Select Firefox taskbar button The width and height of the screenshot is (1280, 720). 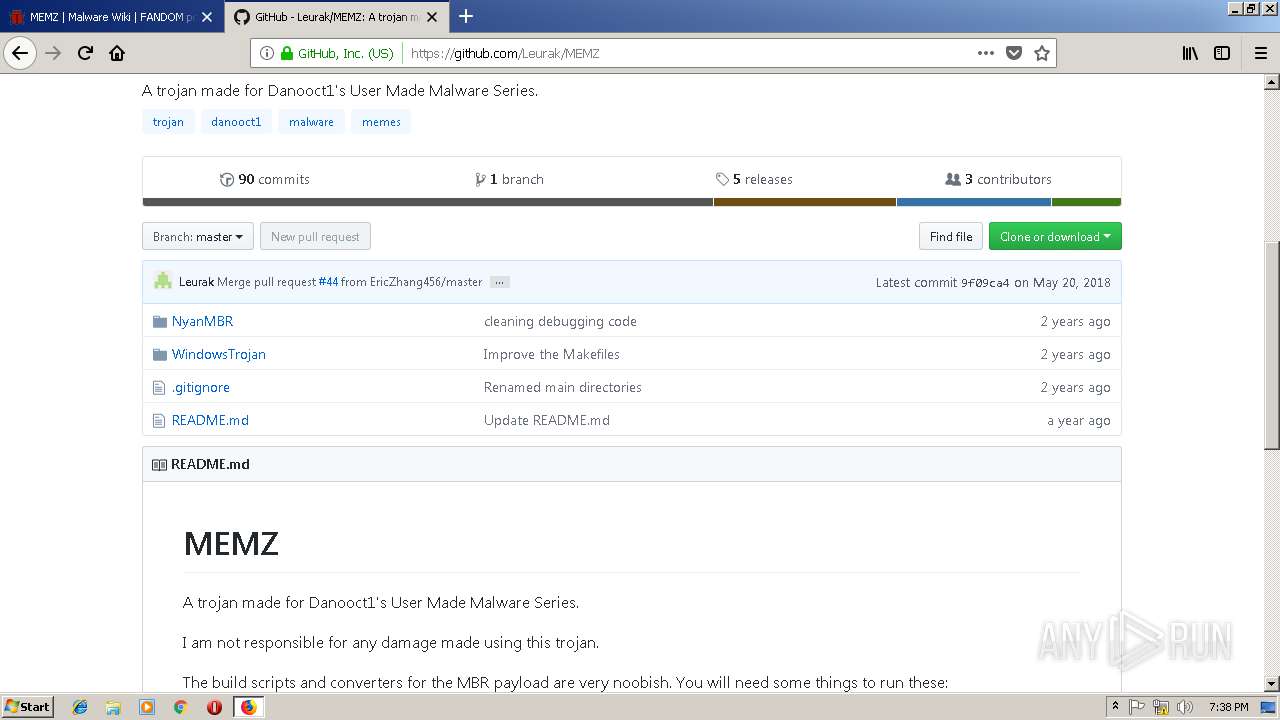(x=248, y=707)
